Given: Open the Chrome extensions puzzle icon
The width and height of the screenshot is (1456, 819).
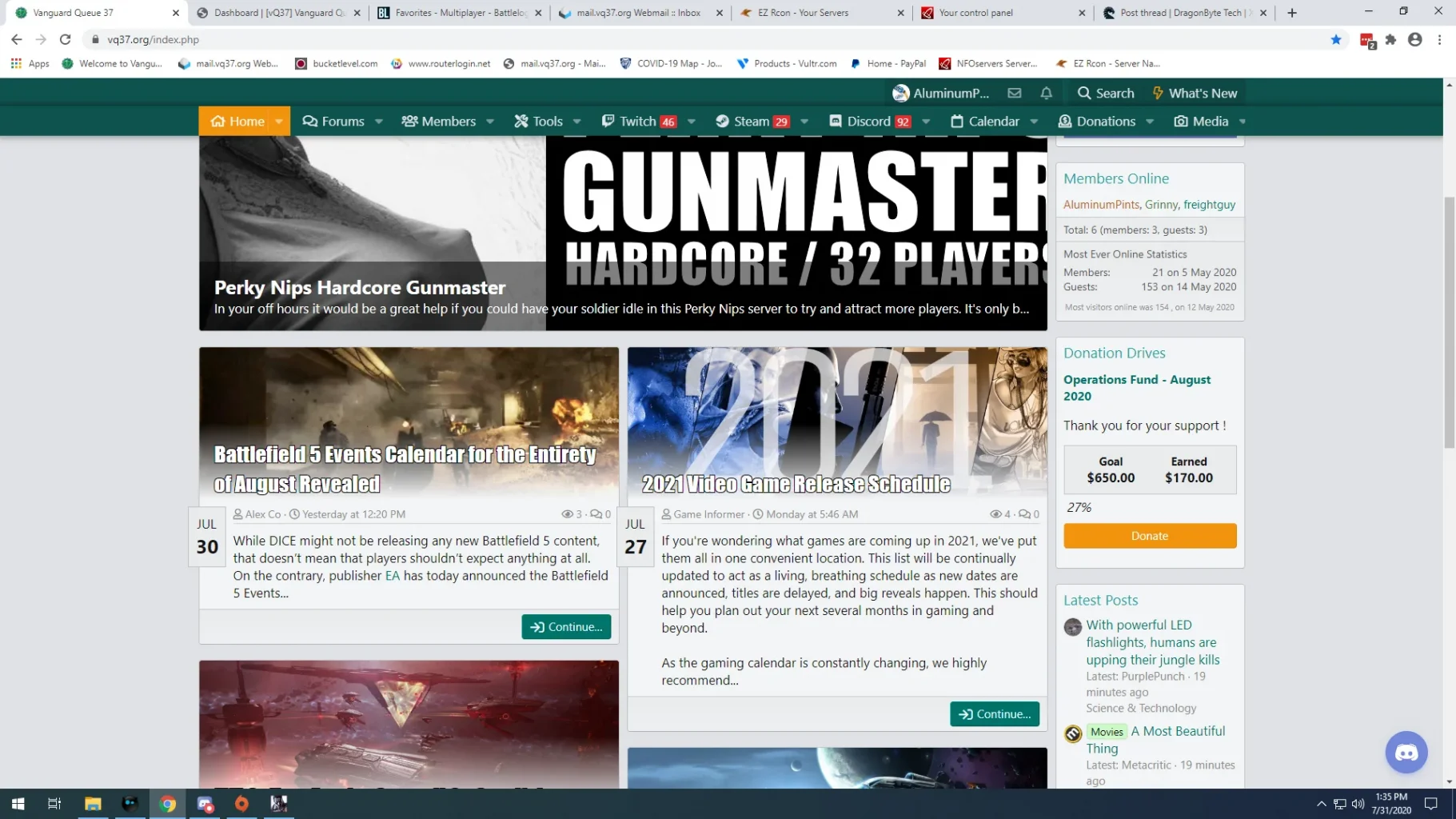Looking at the screenshot, I should 1391,40.
